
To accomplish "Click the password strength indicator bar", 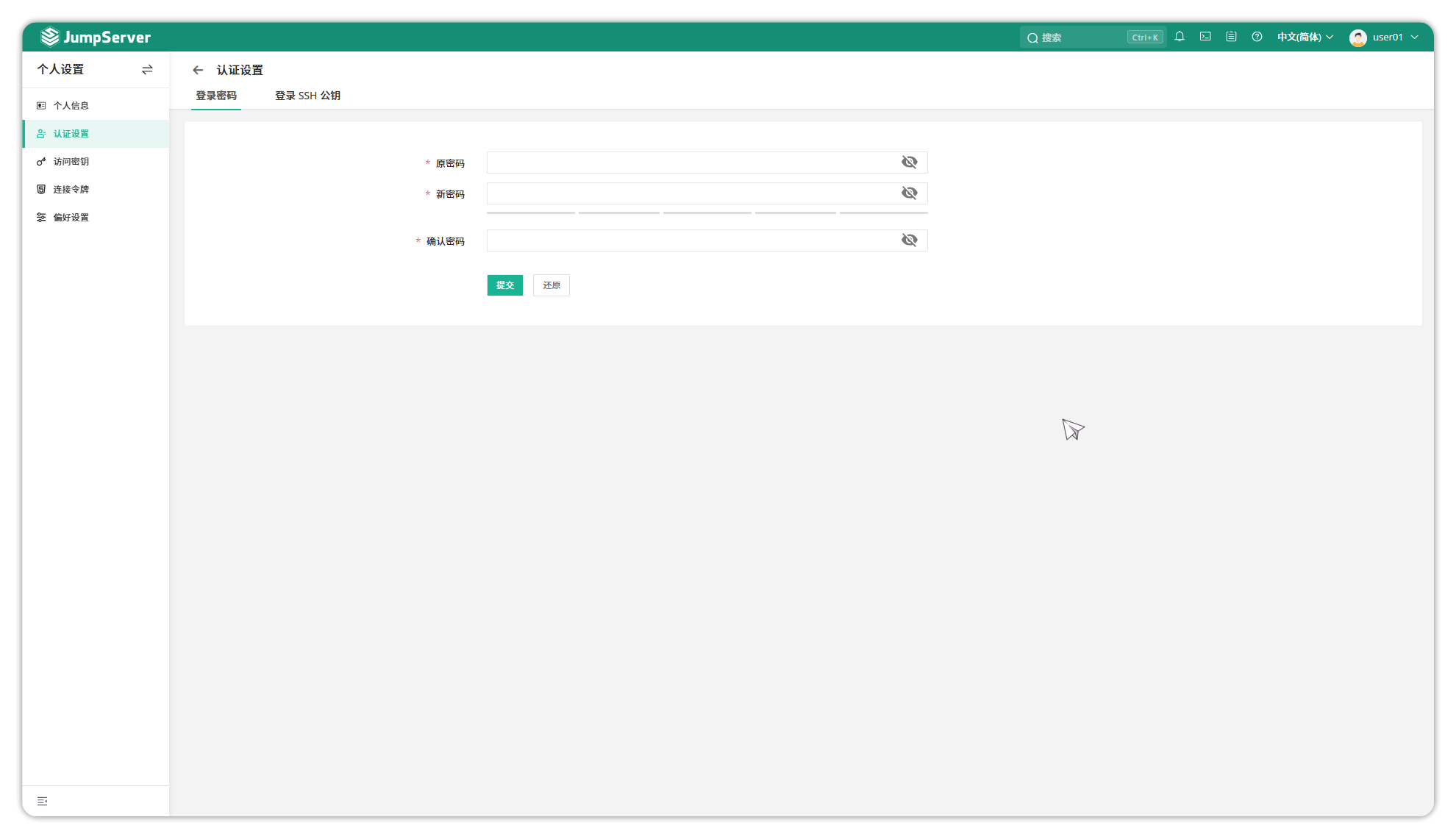I will [x=707, y=213].
